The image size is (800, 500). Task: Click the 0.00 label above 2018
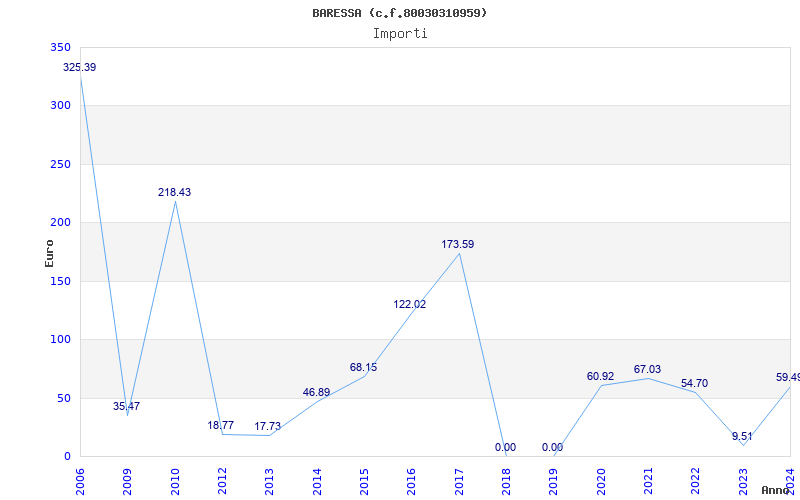tap(505, 447)
